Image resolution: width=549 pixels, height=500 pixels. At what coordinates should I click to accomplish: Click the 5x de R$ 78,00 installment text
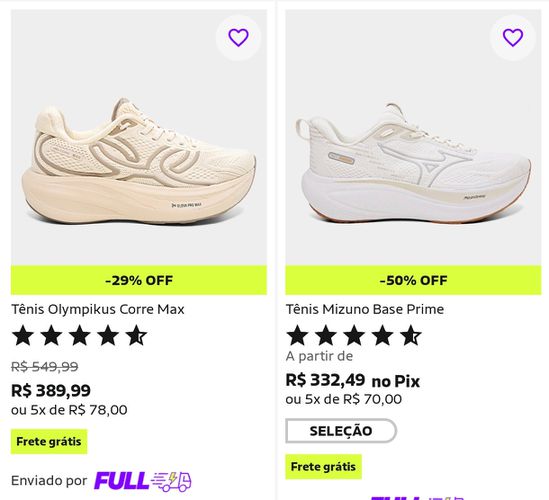(79, 410)
